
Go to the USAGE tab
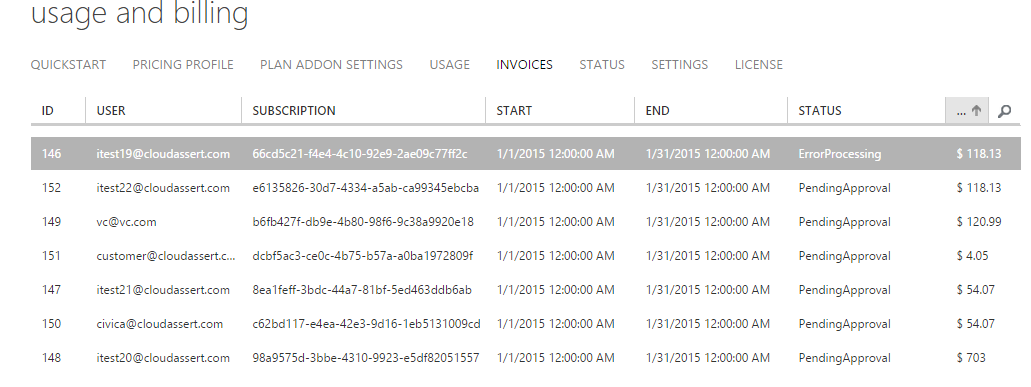450,64
